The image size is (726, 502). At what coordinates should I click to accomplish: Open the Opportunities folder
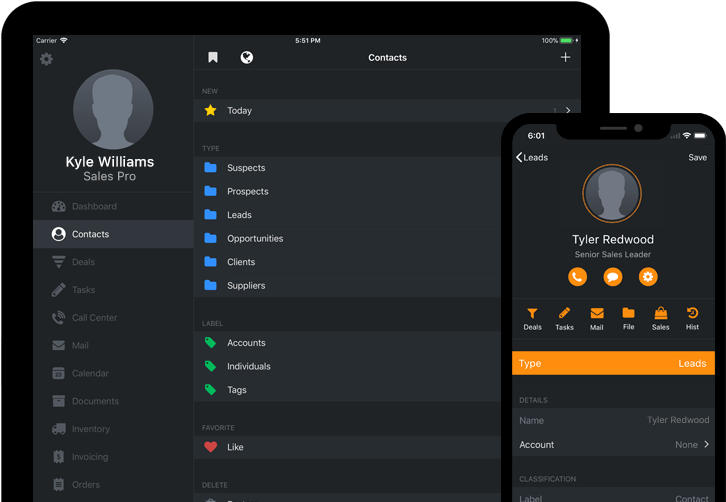point(255,238)
